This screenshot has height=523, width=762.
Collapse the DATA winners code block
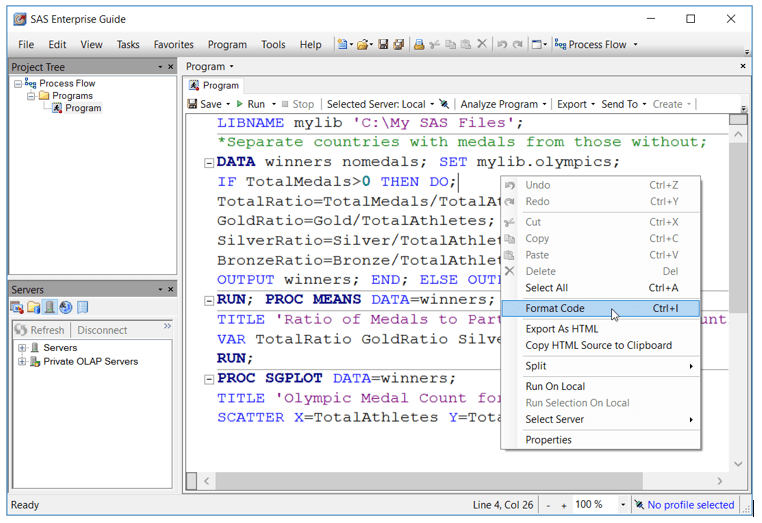(208, 163)
